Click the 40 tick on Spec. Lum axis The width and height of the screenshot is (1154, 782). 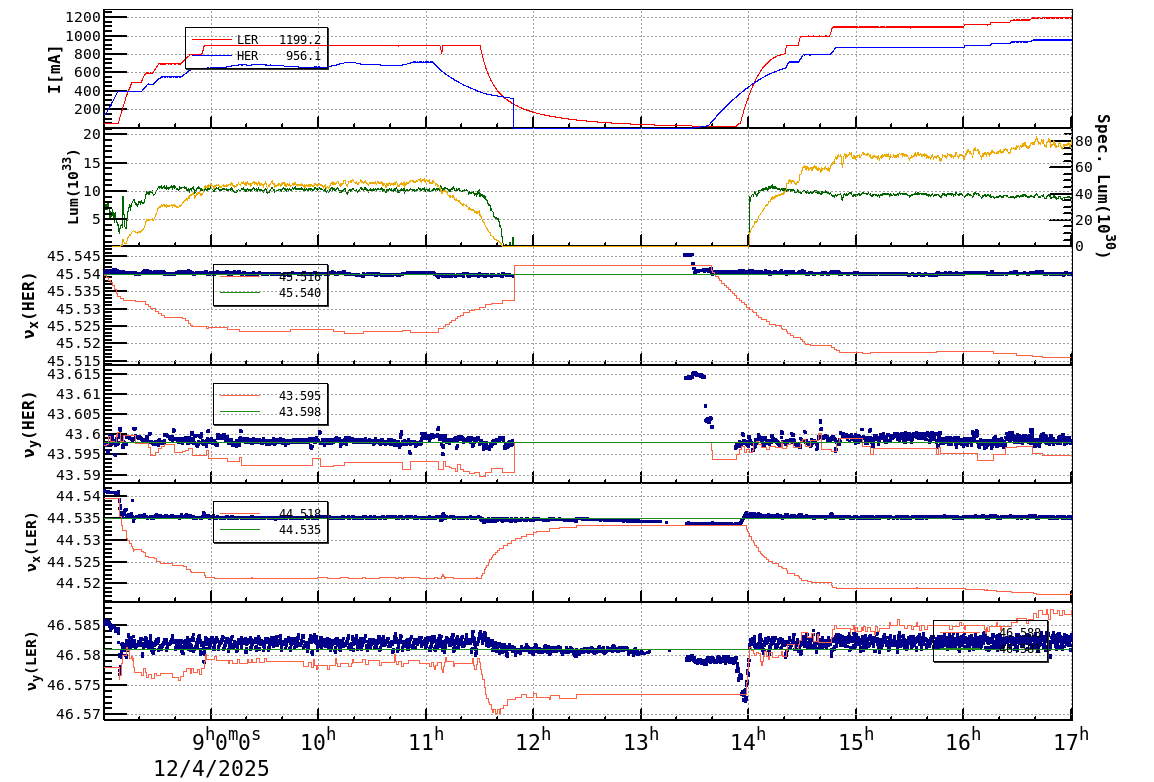click(1083, 194)
